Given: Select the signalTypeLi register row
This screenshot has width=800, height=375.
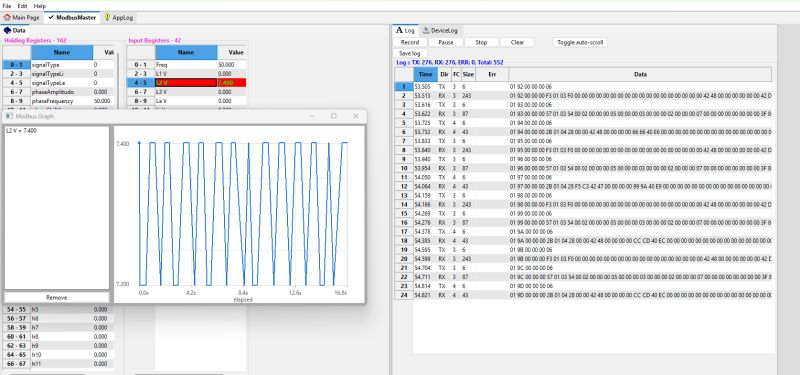Looking at the screenshot, I should (58, 74).
